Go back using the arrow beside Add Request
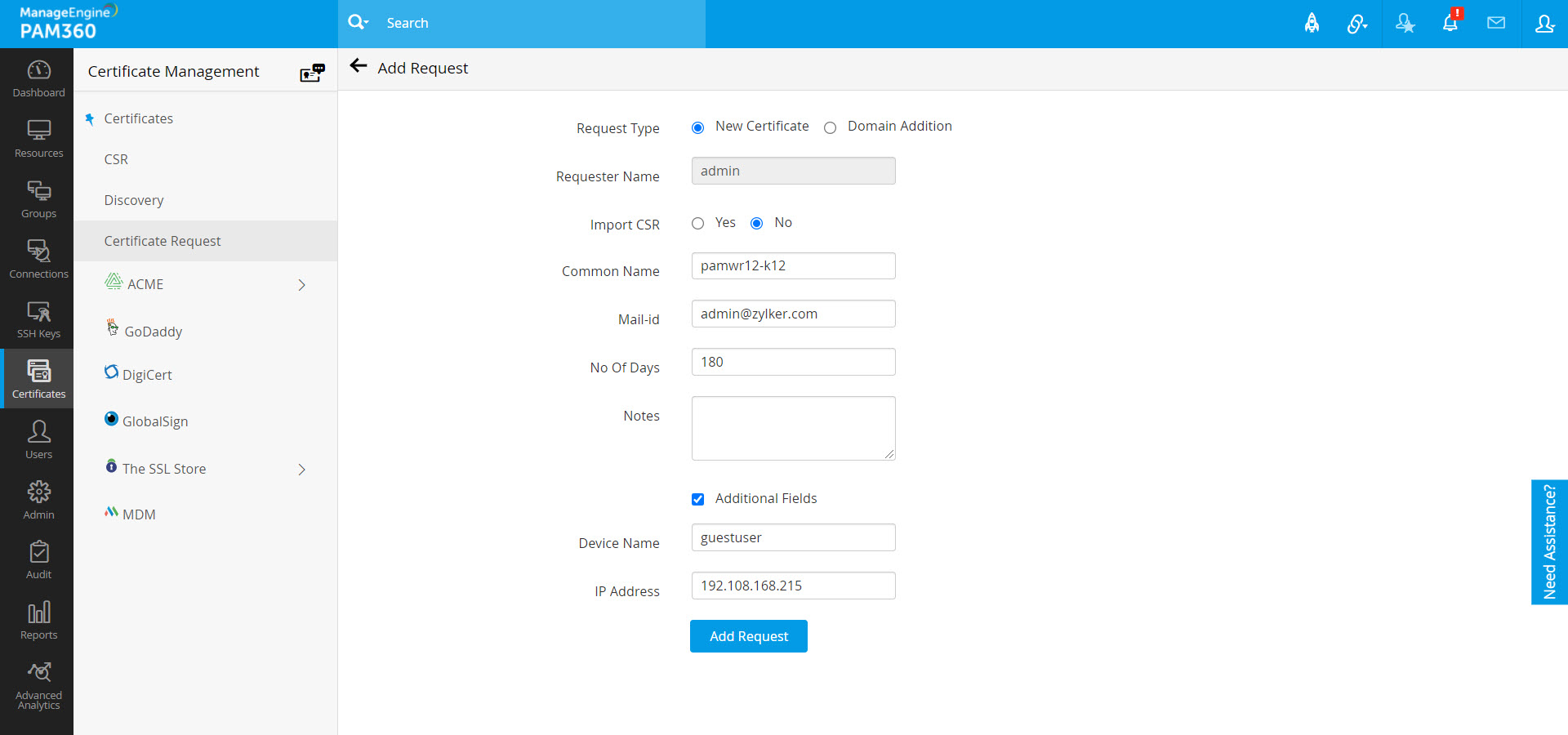Screen dimensions: 1568x735 (x=359, y=66)
